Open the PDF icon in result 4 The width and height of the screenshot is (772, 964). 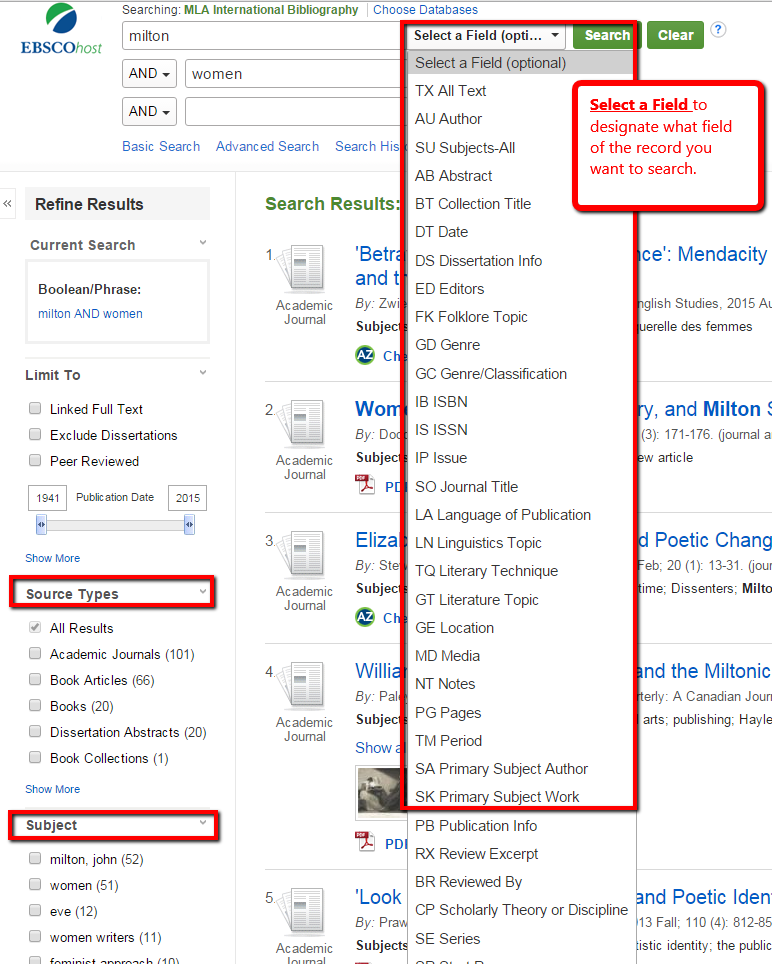[x=365, y=841]
